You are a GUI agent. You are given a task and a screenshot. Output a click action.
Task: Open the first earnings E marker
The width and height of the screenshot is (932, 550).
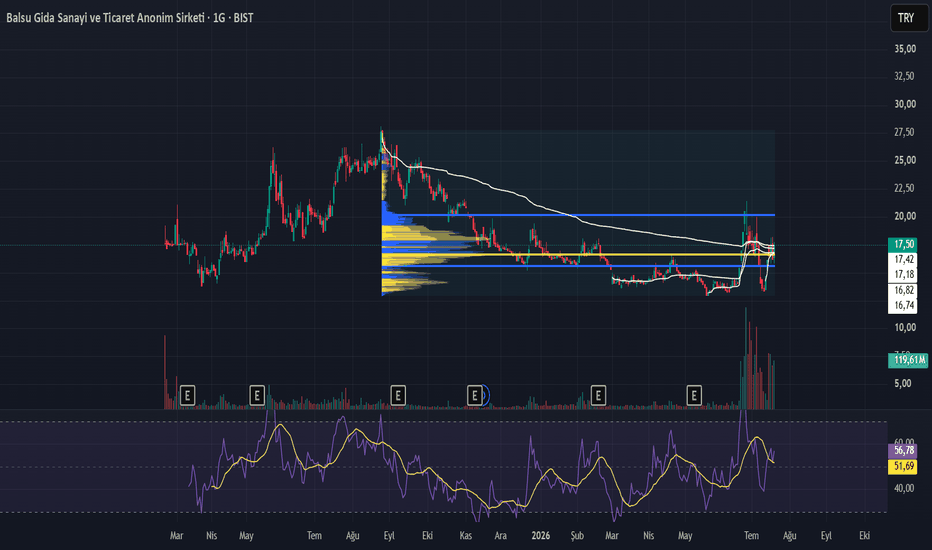pyautogui.click(x=187, y=395)
